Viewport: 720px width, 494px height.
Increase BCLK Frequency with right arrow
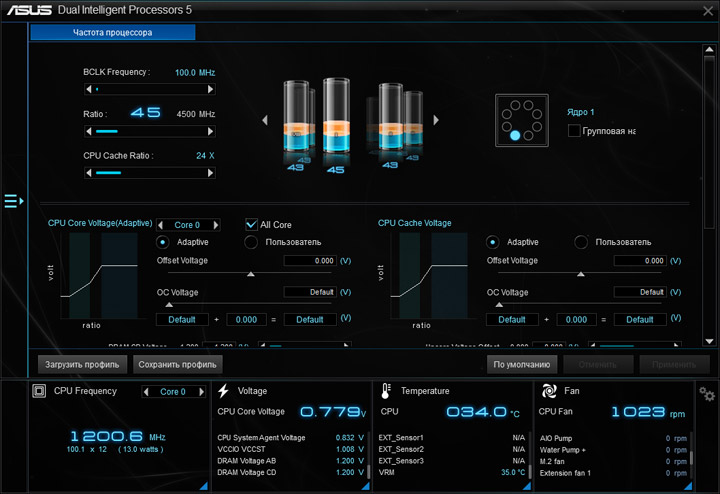[x=210, y=89]
